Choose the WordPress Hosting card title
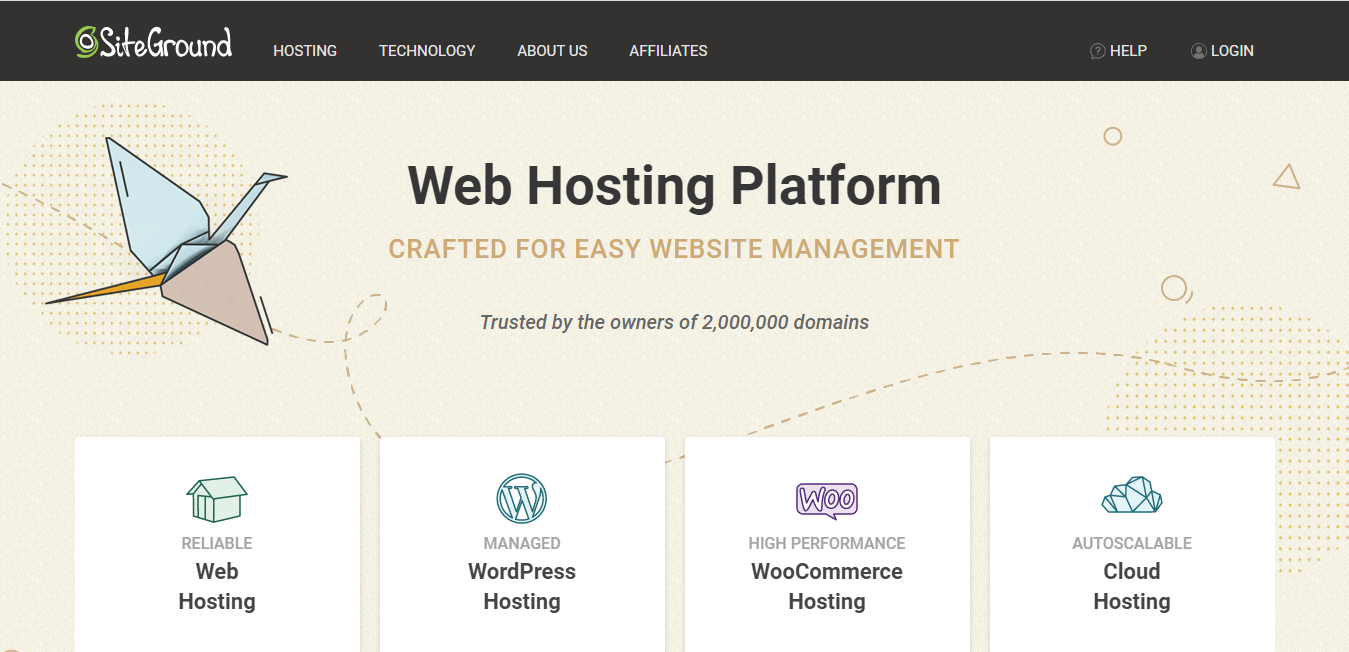This screenshot has height=652, width=1349. click(522, 586)
